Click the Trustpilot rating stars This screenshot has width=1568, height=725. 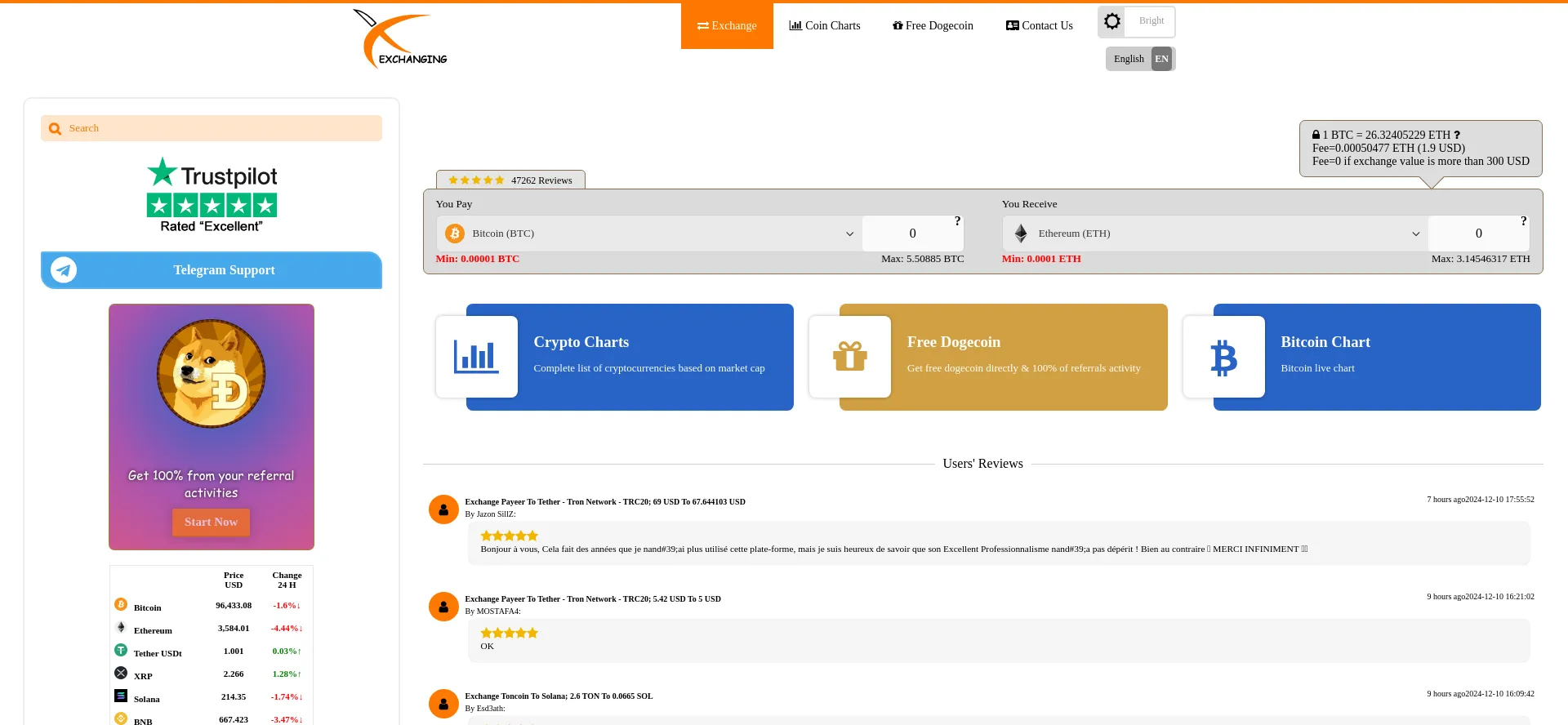[212, 205]
